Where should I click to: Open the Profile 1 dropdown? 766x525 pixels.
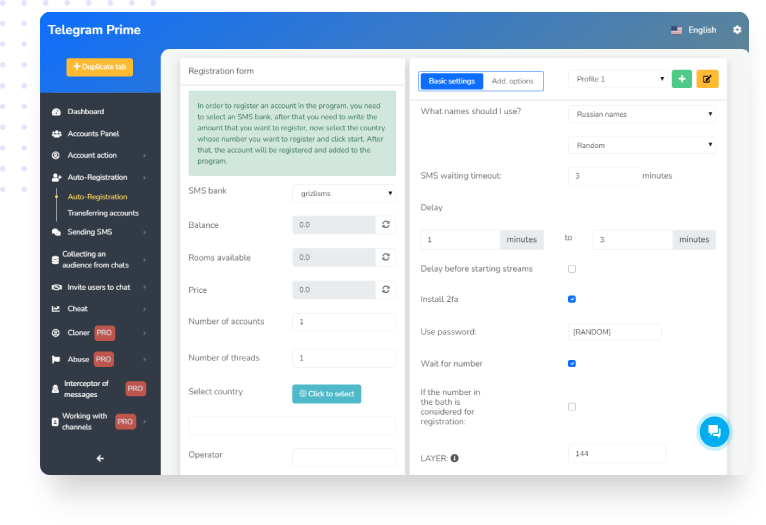(617, 79)
